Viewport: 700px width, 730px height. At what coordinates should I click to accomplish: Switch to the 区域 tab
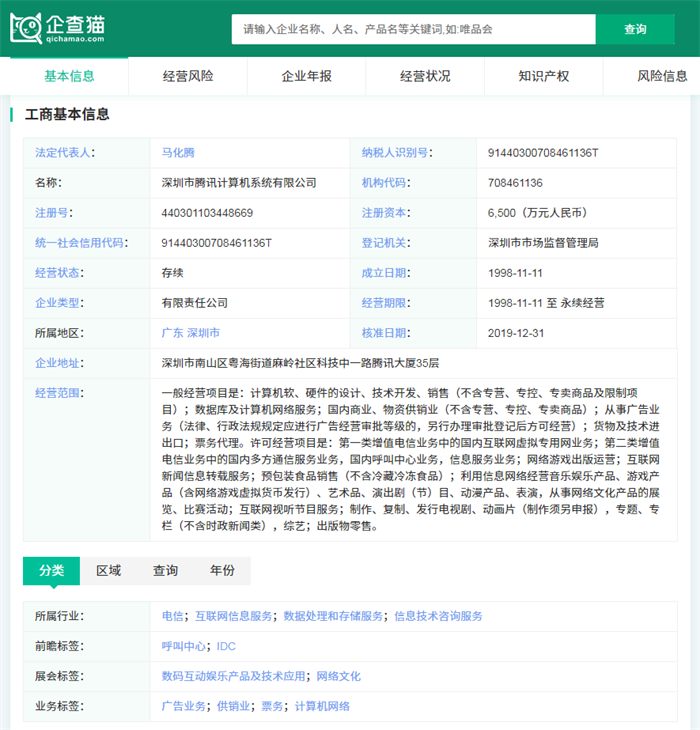point(108,570)
